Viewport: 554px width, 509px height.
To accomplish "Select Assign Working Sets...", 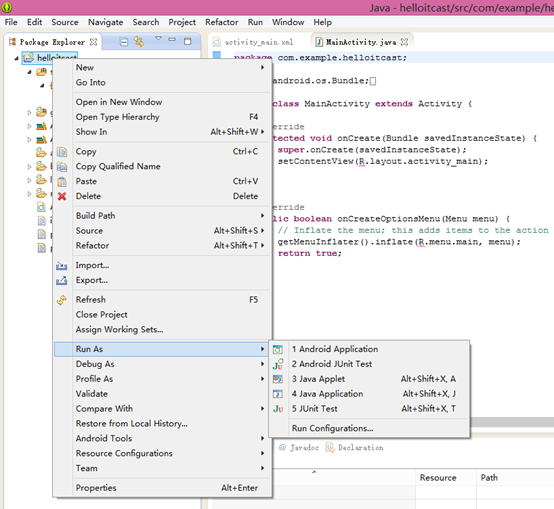I will point(163,330).
